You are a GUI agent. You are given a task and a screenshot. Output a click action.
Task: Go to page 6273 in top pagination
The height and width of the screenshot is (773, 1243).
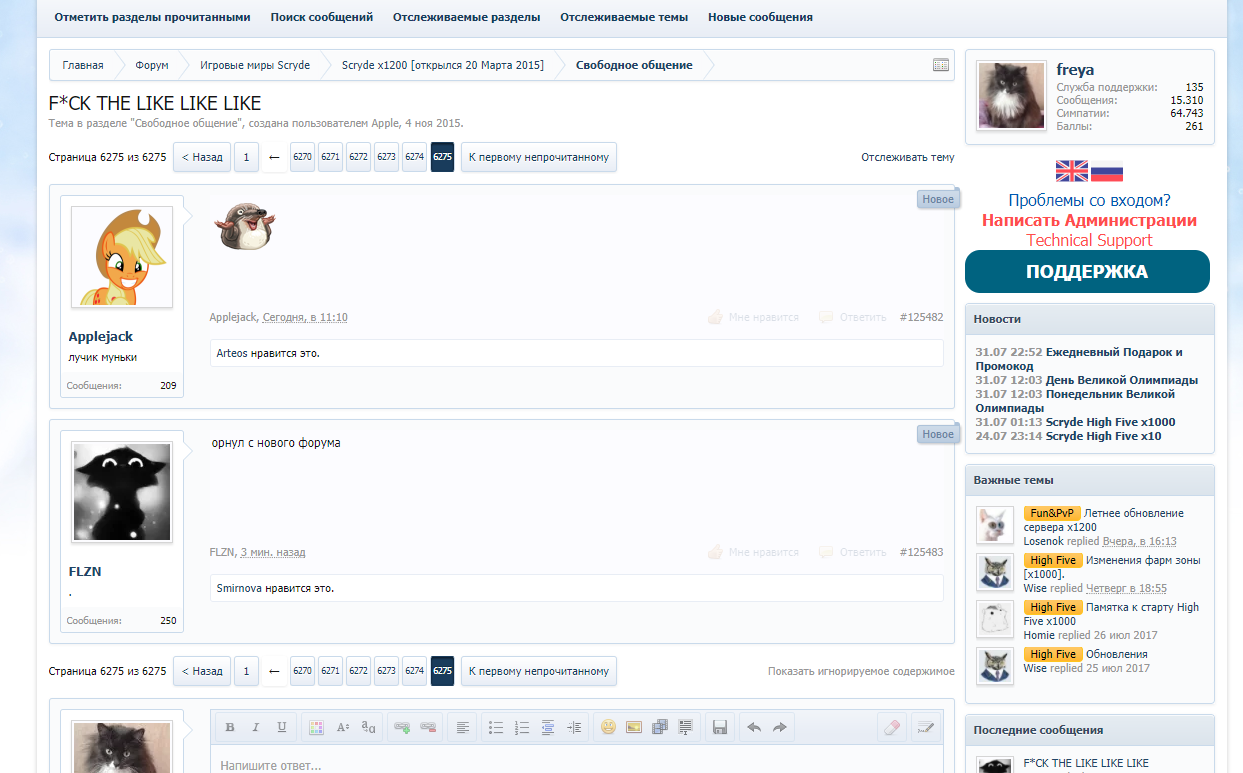(386, 157)
